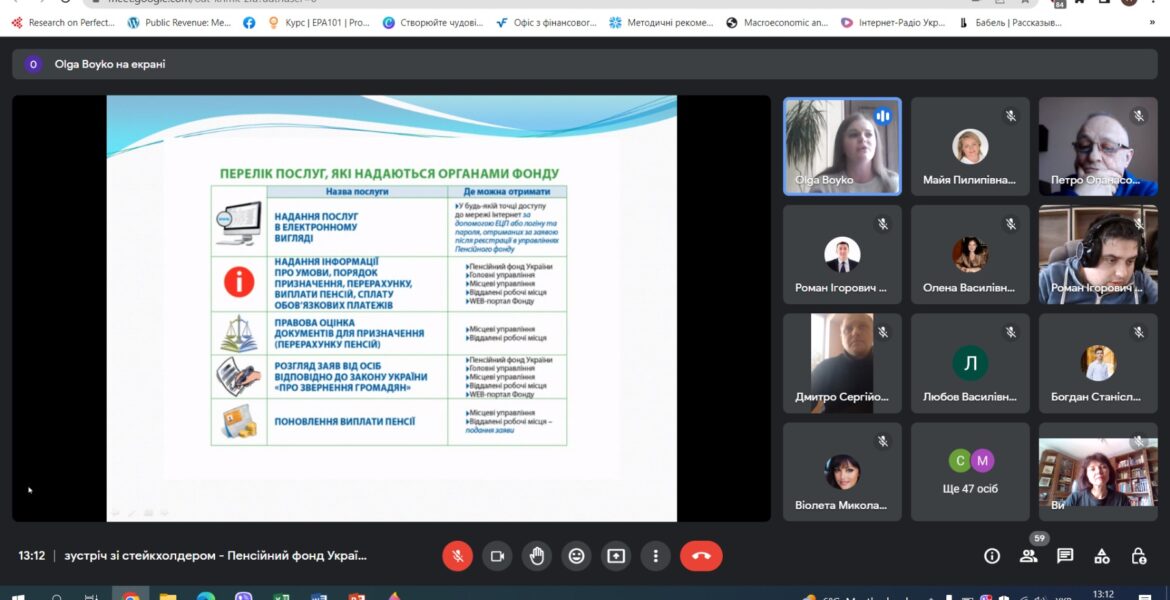Click the purple O avatar in the presenter banner
This screenshot has height=600, width=1170.
coord(33,64)
